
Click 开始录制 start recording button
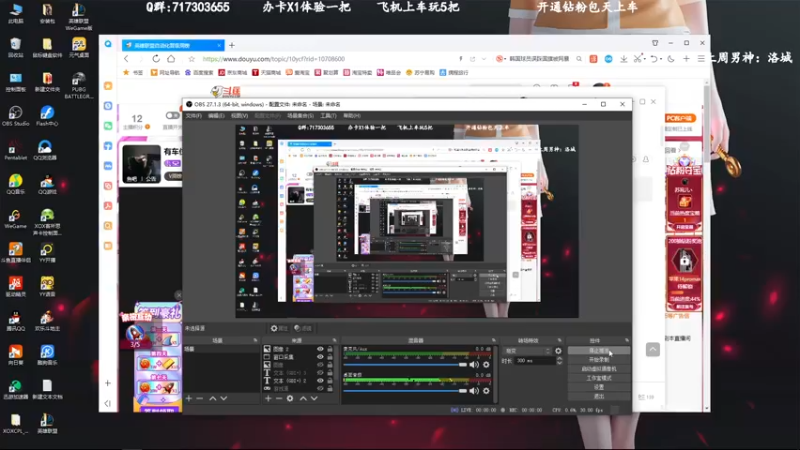599,360
